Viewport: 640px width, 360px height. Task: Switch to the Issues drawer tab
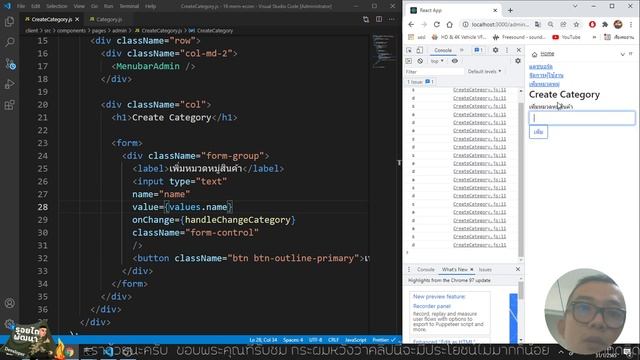485,269
